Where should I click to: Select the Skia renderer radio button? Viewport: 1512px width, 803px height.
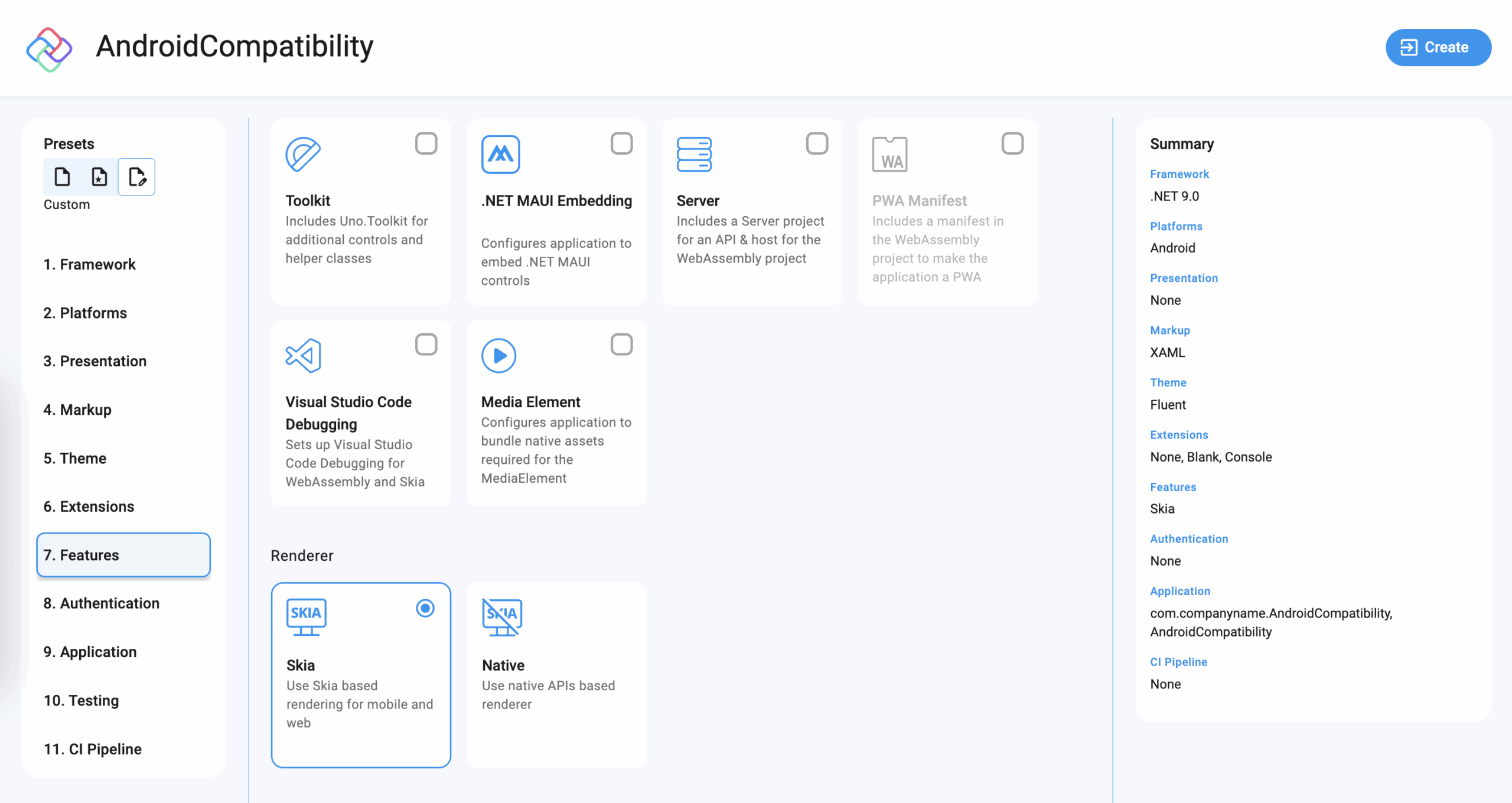tap(425, 608)
